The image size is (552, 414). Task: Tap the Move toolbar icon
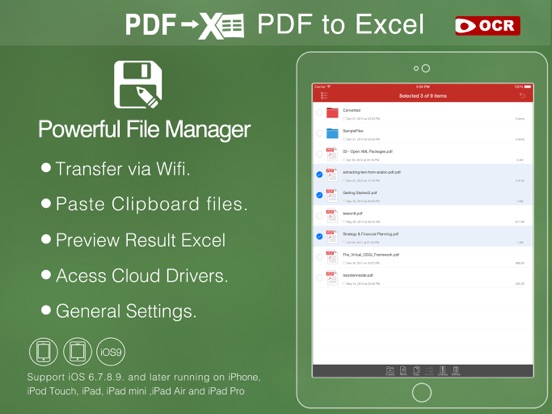[403, 371]
